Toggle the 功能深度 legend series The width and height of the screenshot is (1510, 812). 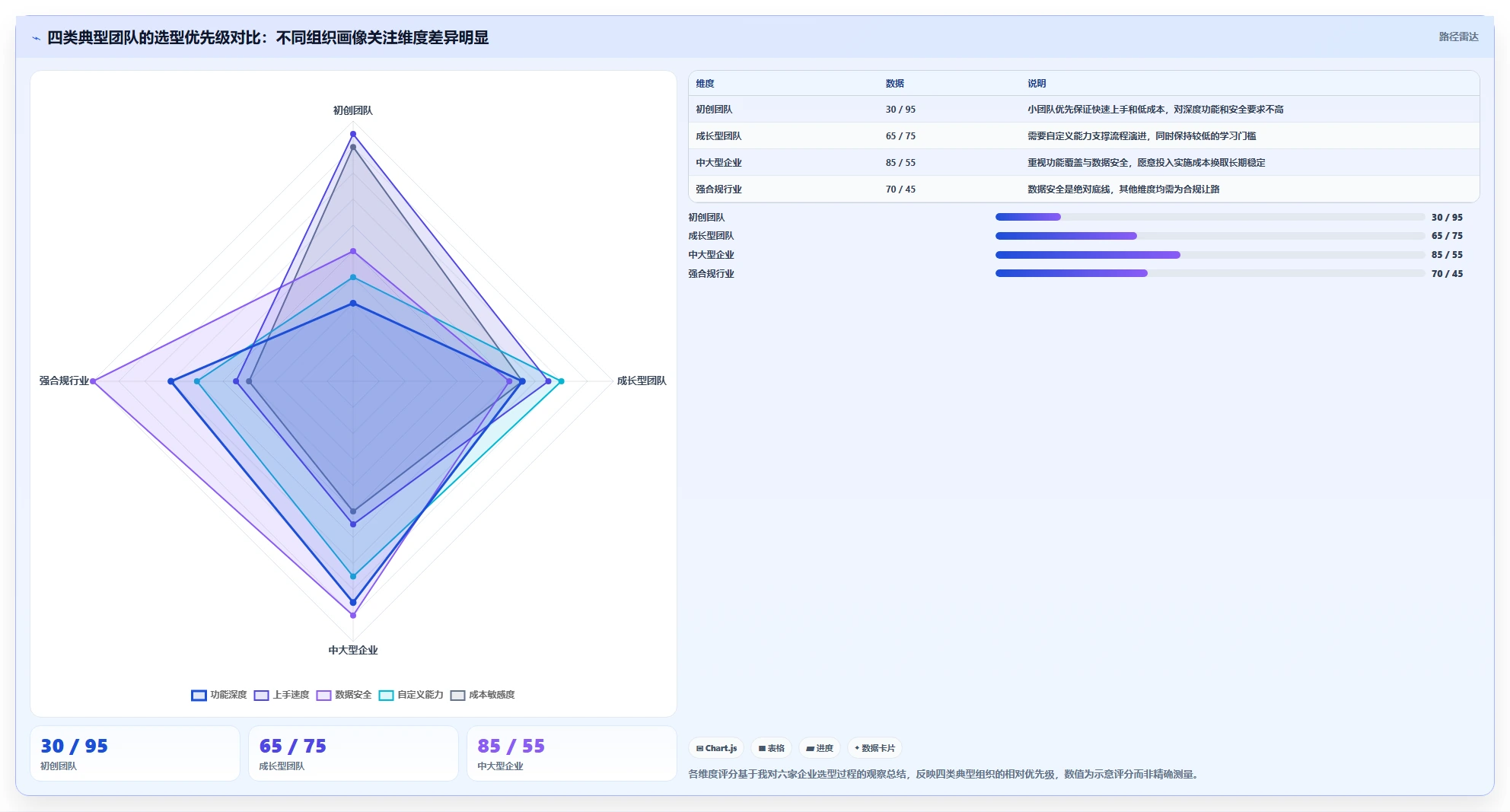(x=219, y=695)
